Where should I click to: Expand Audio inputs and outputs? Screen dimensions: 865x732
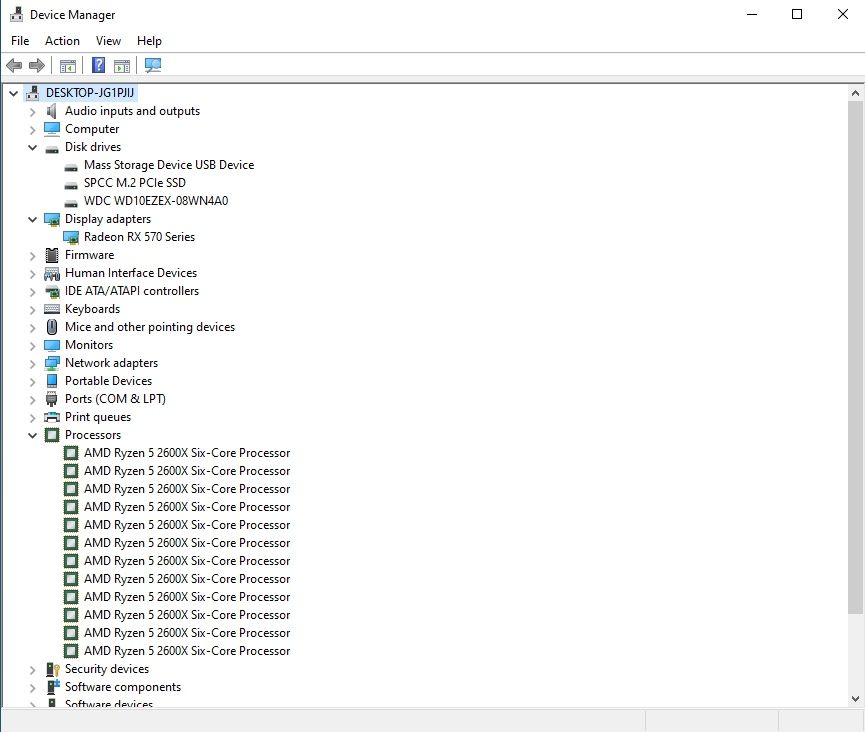[x=33, y=112]
